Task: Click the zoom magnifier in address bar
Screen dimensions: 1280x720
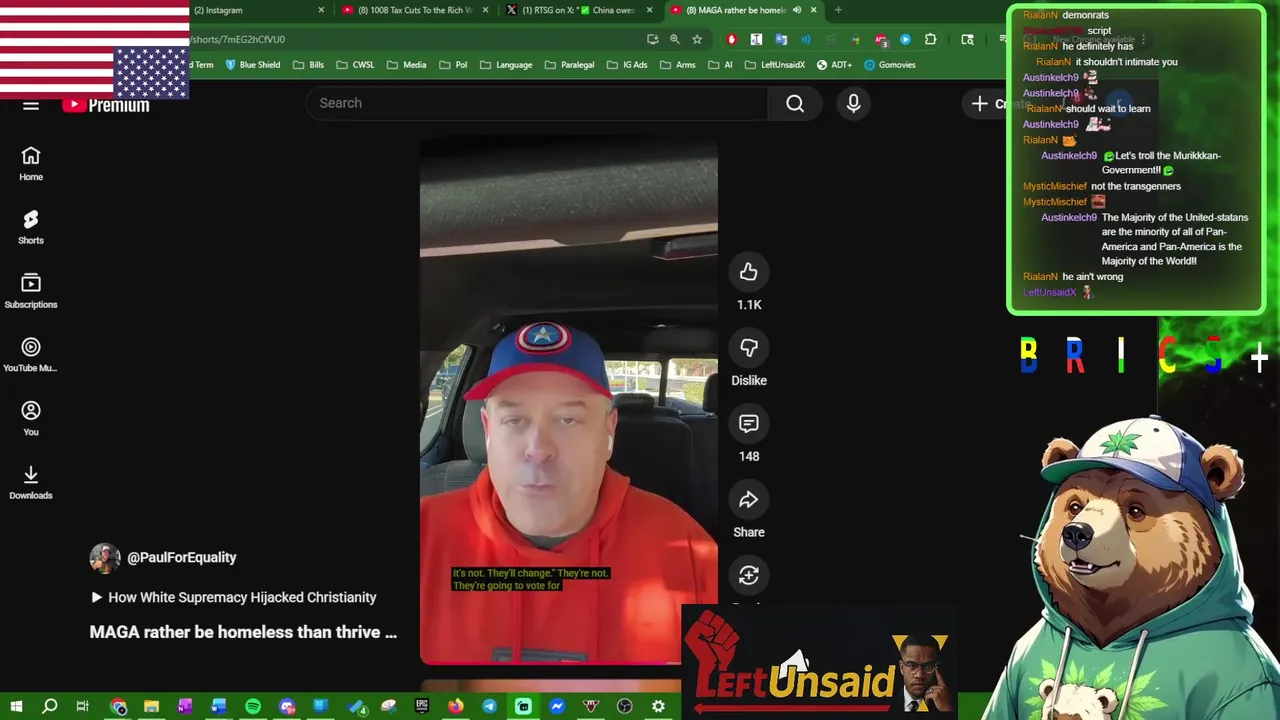Action: coord(674,39)
